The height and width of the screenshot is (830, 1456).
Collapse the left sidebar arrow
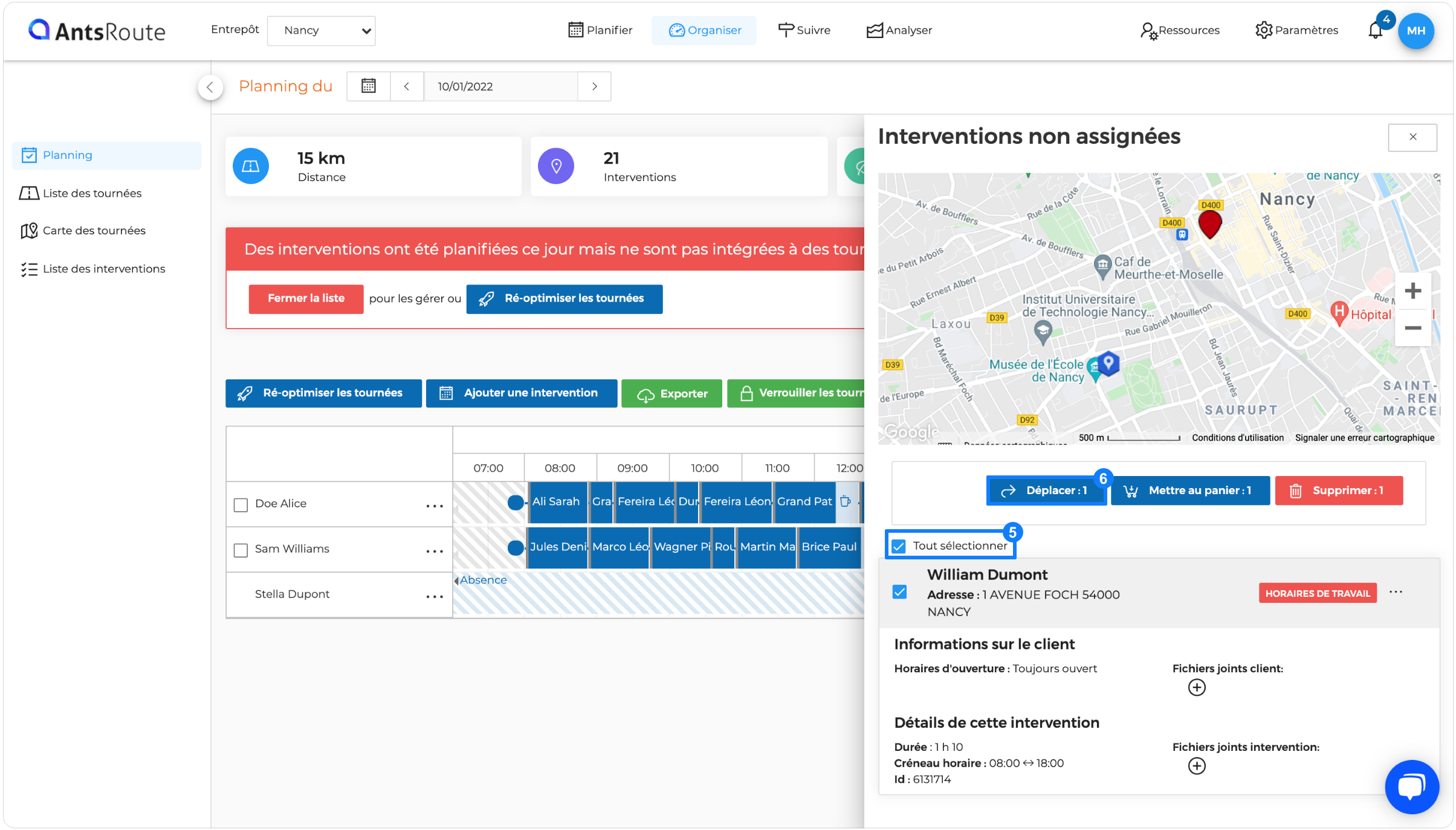coord(210,87)
